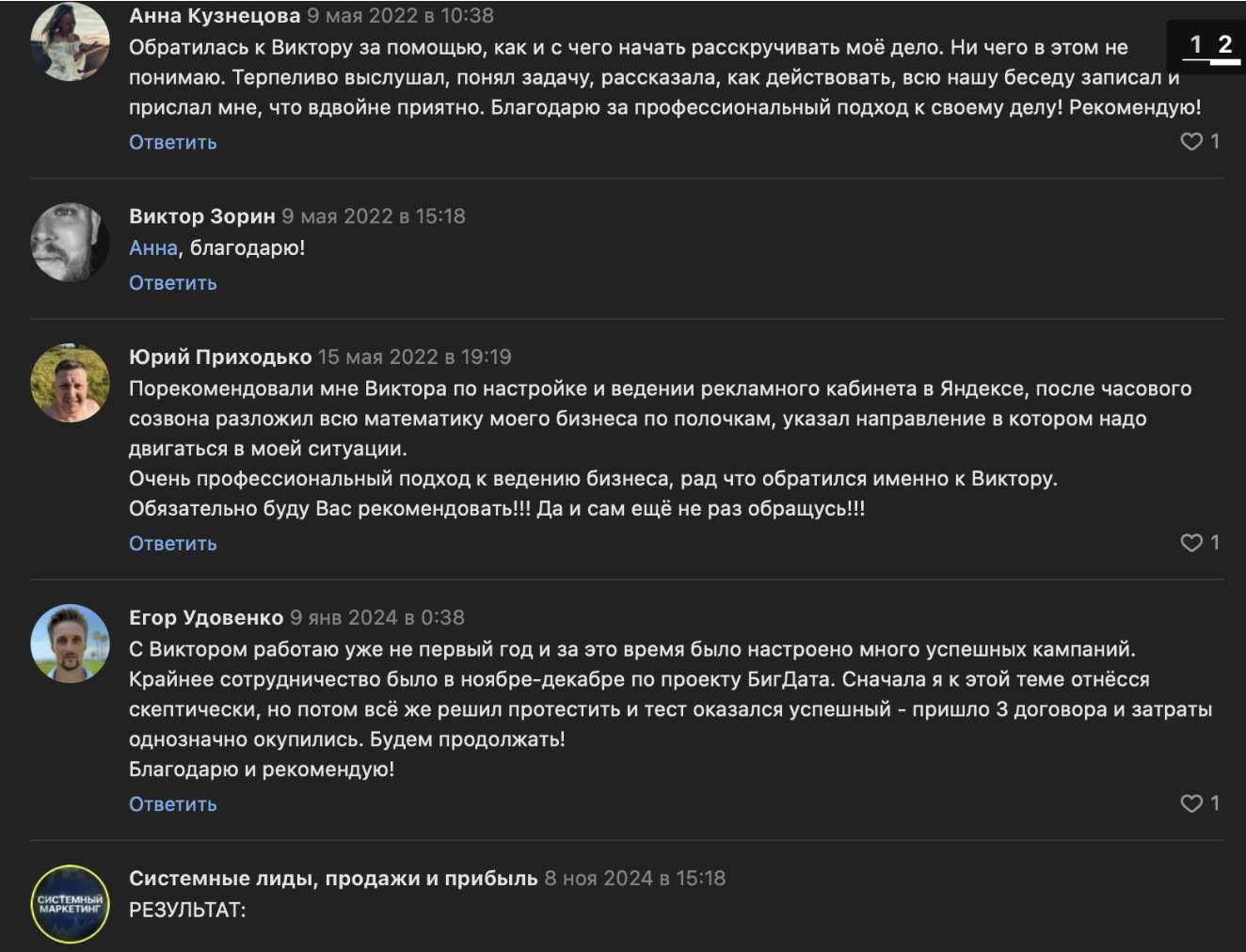The width and height of the screenshot is (1246, 952).
Task: Reply to Егор Удовенко's review
Action: pos(173,804)
